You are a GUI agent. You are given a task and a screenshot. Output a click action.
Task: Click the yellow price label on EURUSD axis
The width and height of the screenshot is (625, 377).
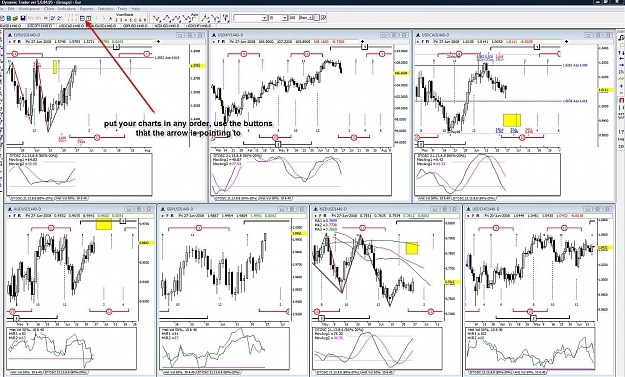pos(197,65)
